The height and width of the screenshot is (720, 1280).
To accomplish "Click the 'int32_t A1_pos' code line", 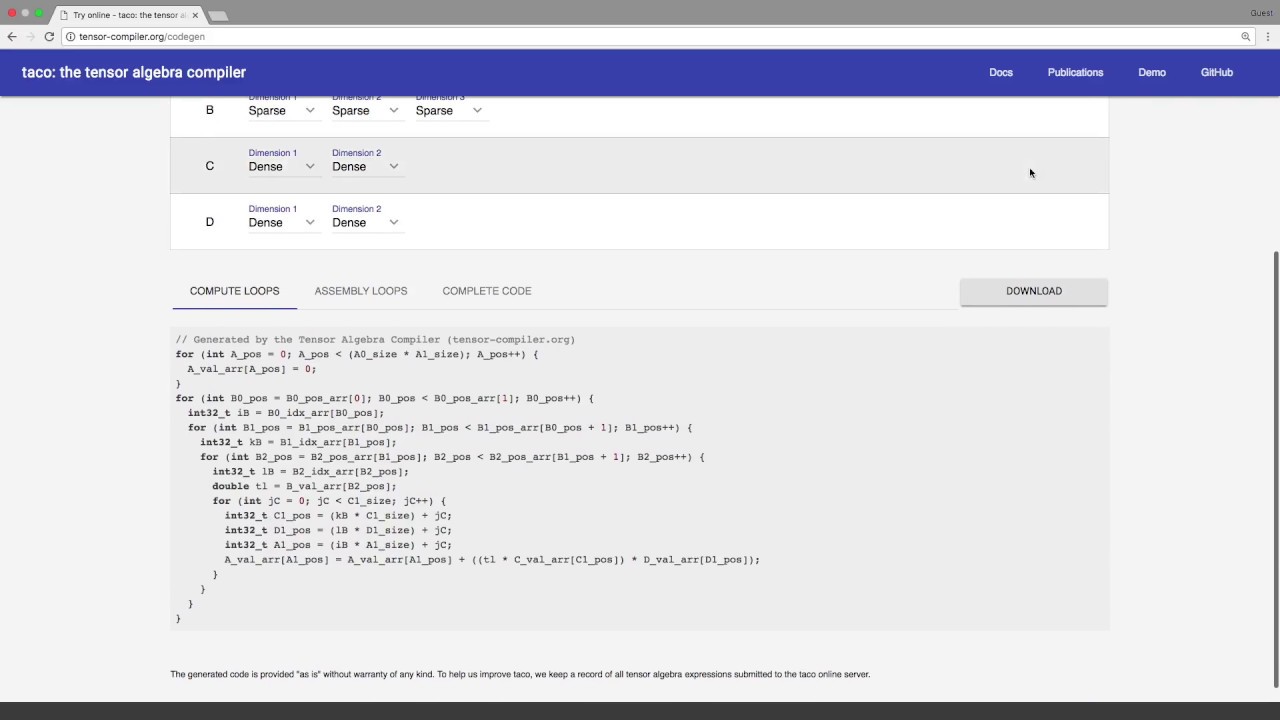I will pos(338,545).
